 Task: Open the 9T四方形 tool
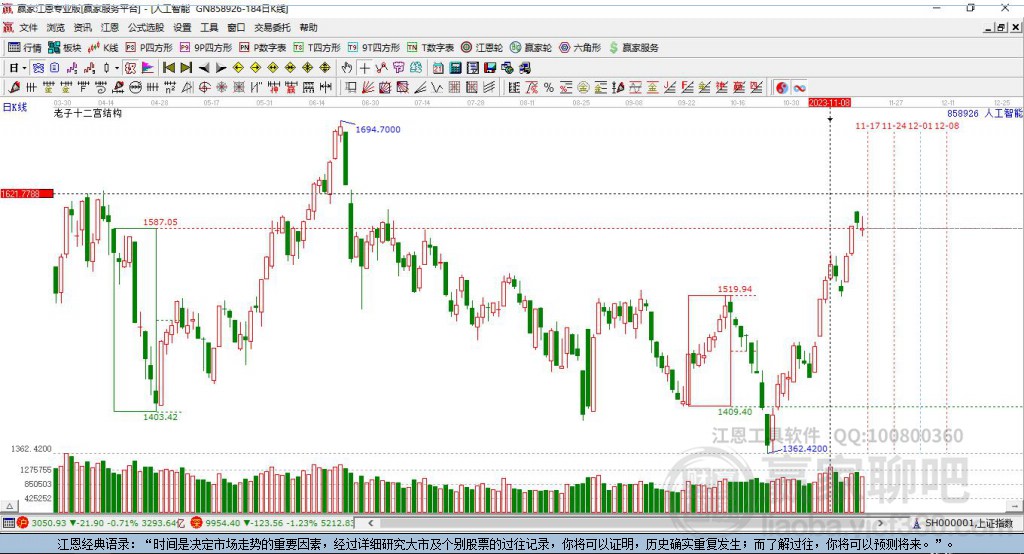tap(374, 48)
